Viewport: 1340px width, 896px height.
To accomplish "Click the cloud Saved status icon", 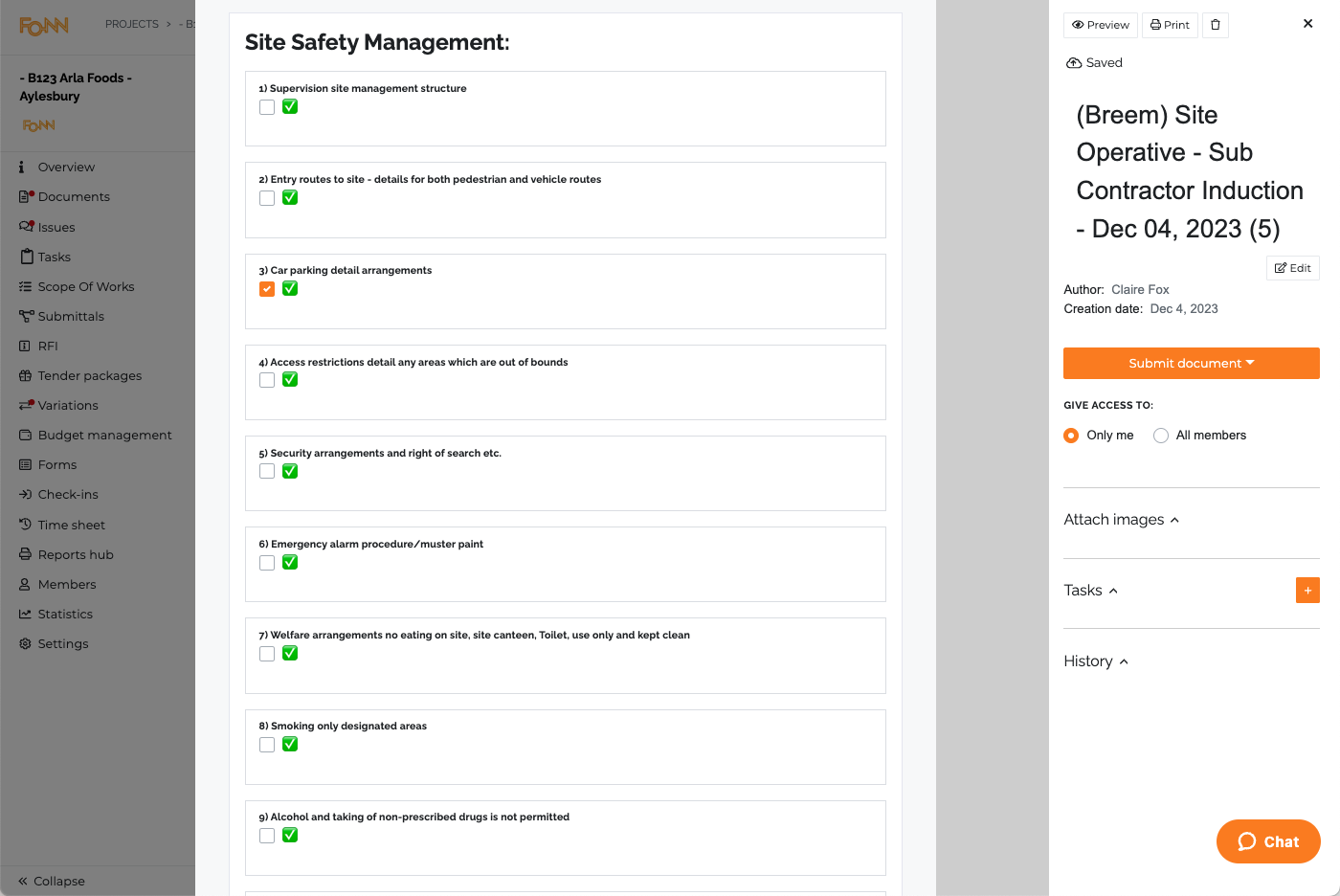I will pyautogui.click(x=1074, y=63).
